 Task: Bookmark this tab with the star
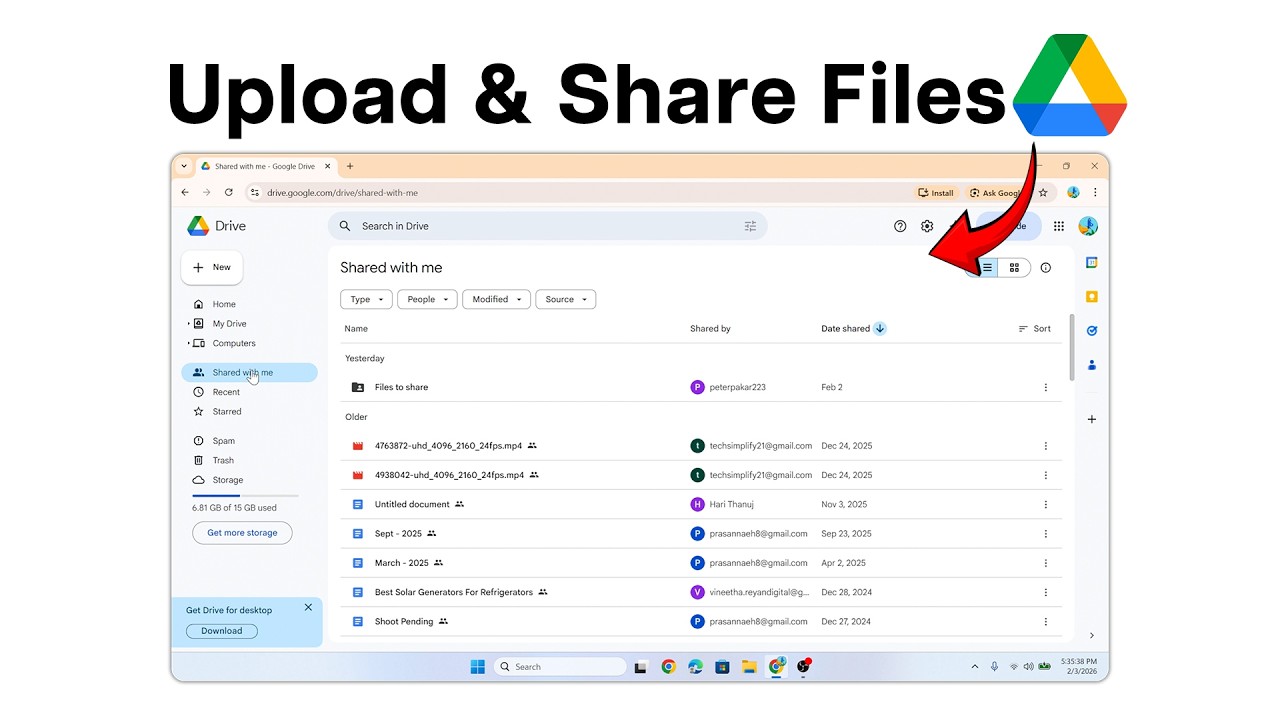tap(1043, 192)
